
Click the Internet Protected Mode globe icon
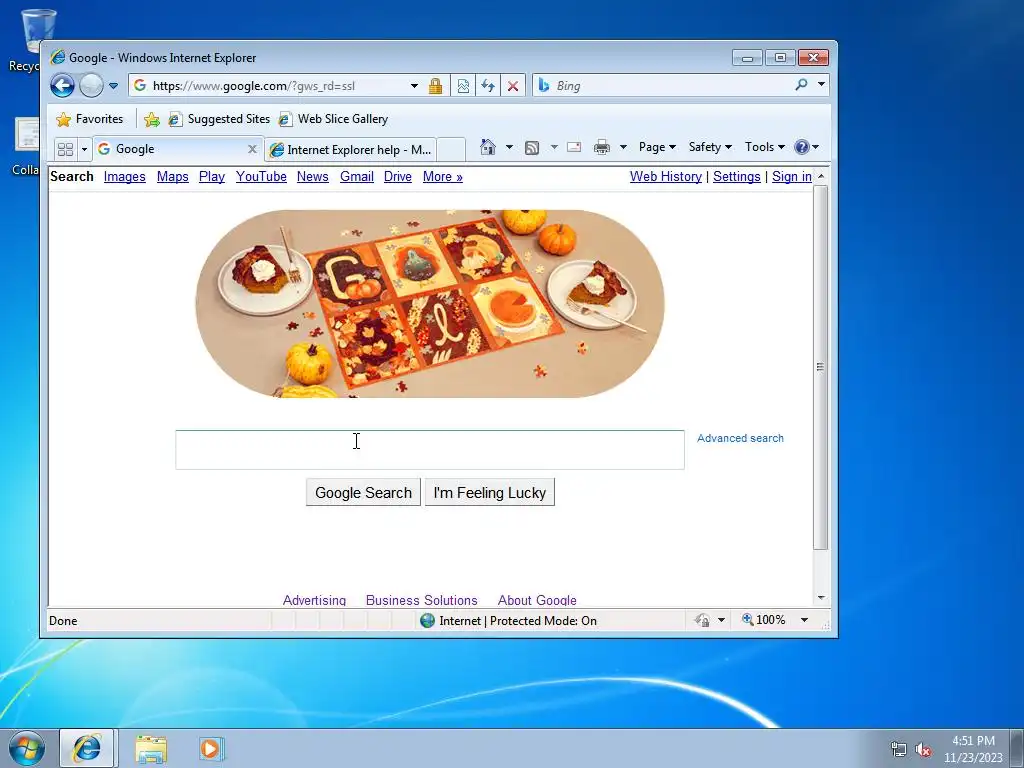(x=428, y=620)
